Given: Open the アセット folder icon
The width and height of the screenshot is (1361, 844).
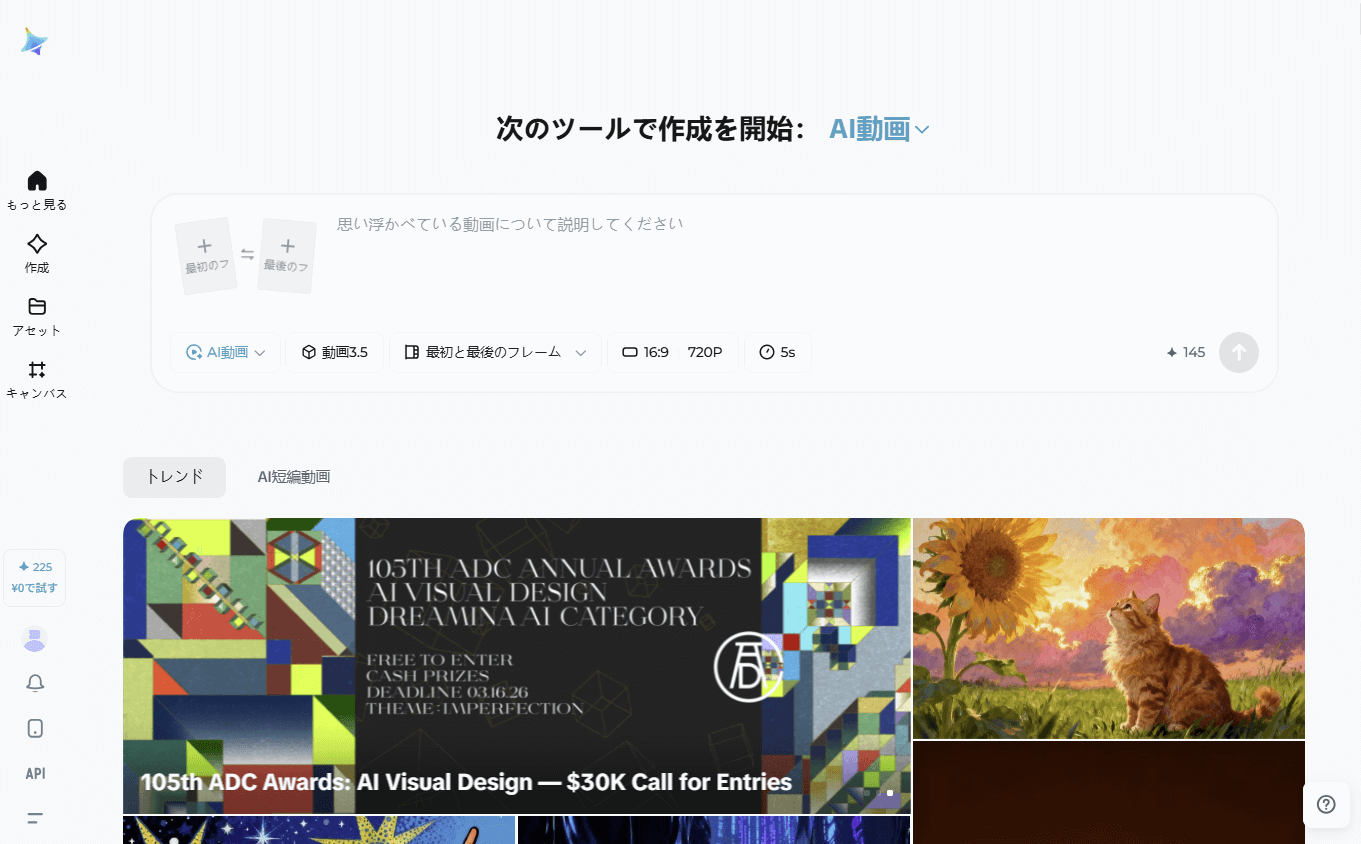Looking at the screenshot, I should tap(37, 307).
